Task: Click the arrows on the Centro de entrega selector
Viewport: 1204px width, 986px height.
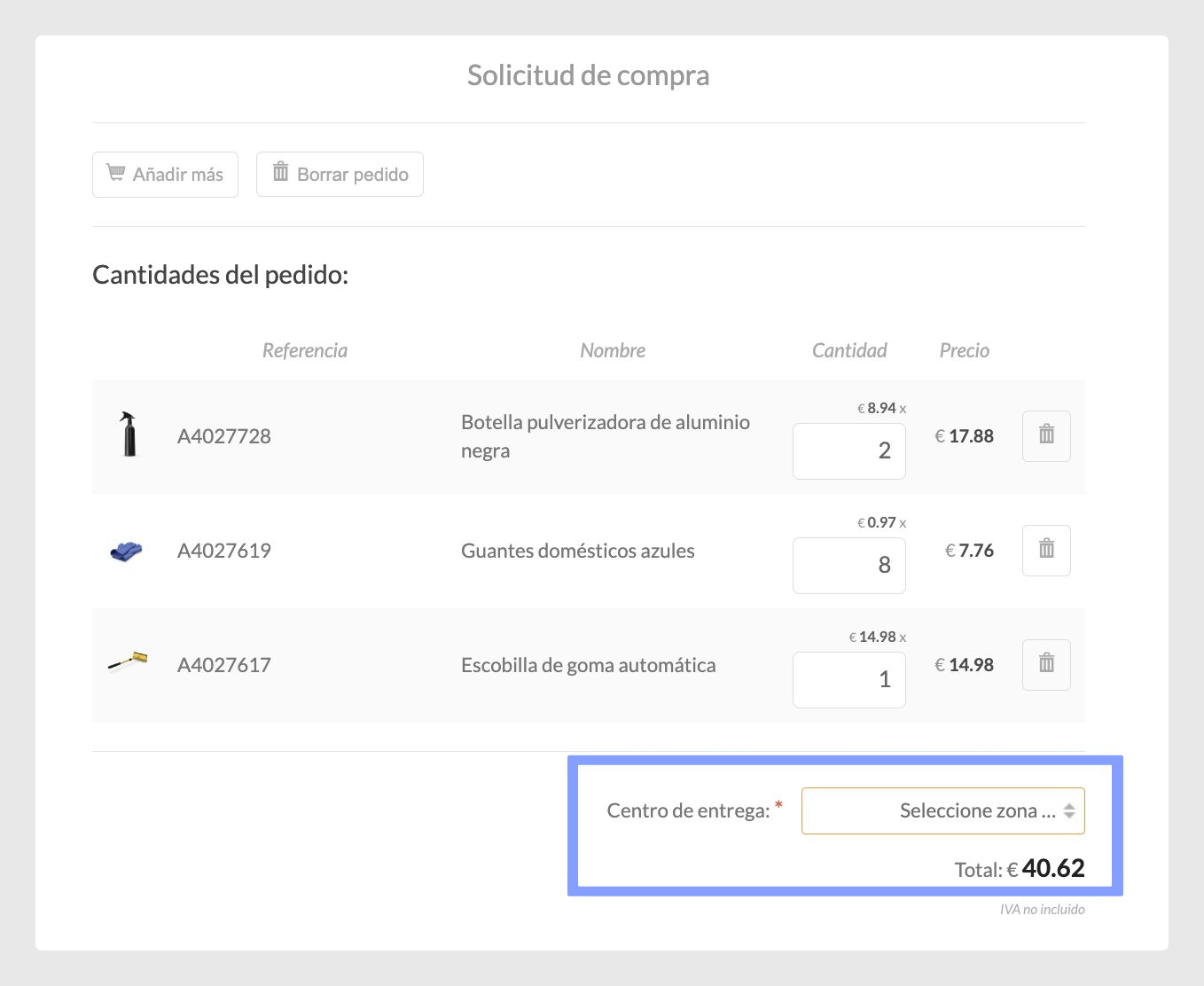Action: tap(1069, 810)
